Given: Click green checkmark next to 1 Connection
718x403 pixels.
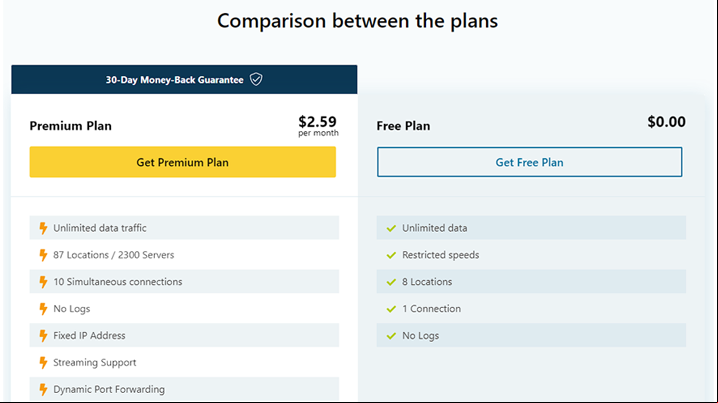Looking at the screenshot, I should point(391,309).
